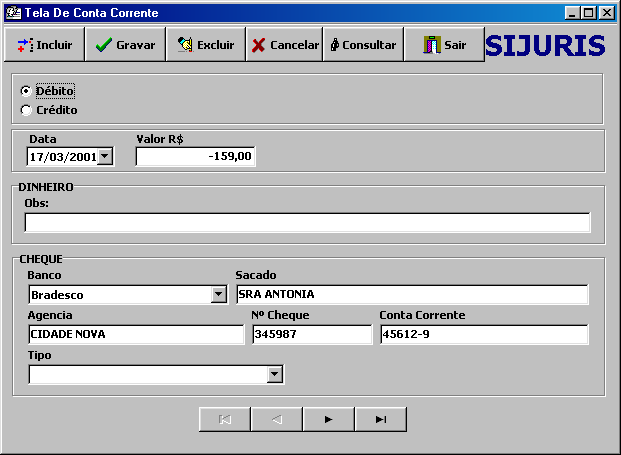This screenshot has width=621, height=455.
Task: Jump to the last record
Action: [x=381, y=419]
